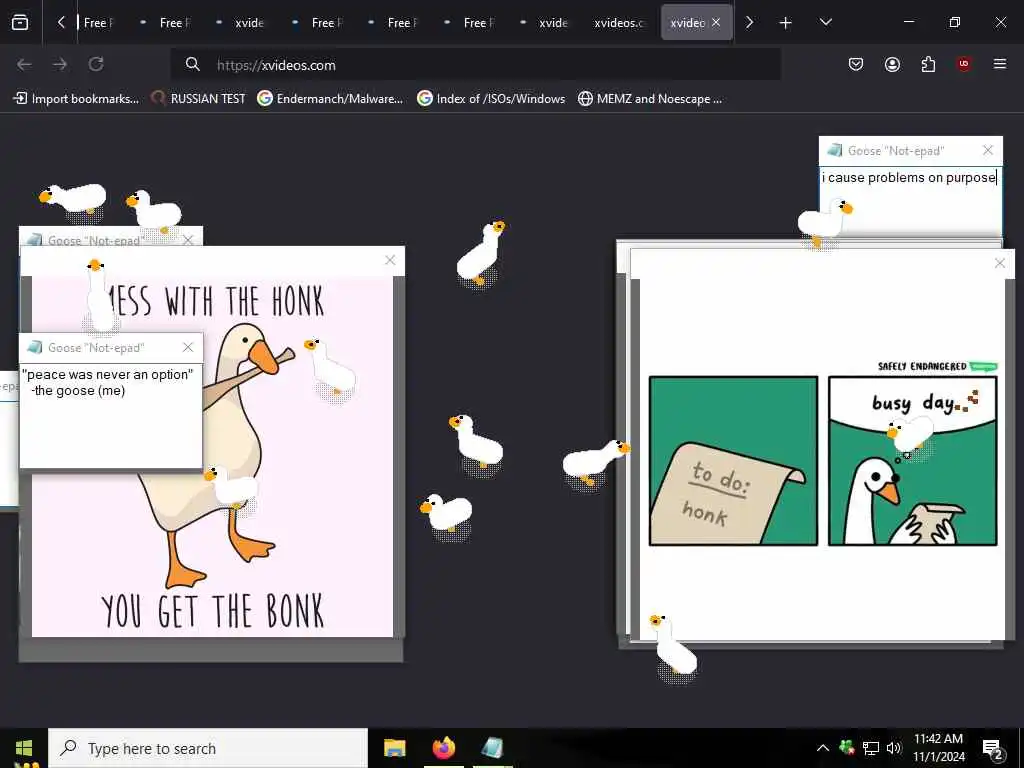Switch to the fifth 'Free' tab
This screenshot has height=768, width=1024.
click(472, 23)
